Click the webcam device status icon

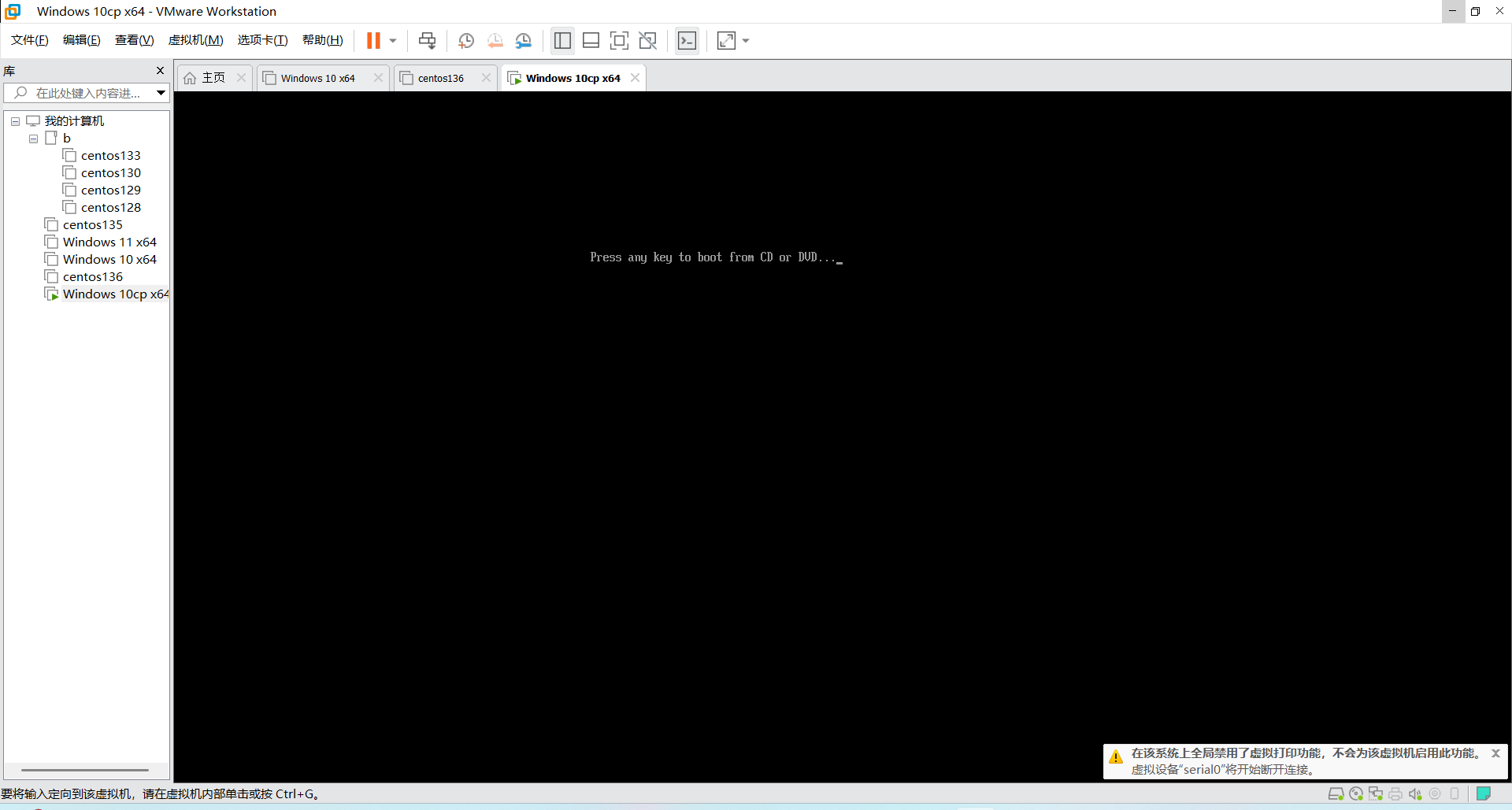pyautogui.click(x=1435, y=793)
